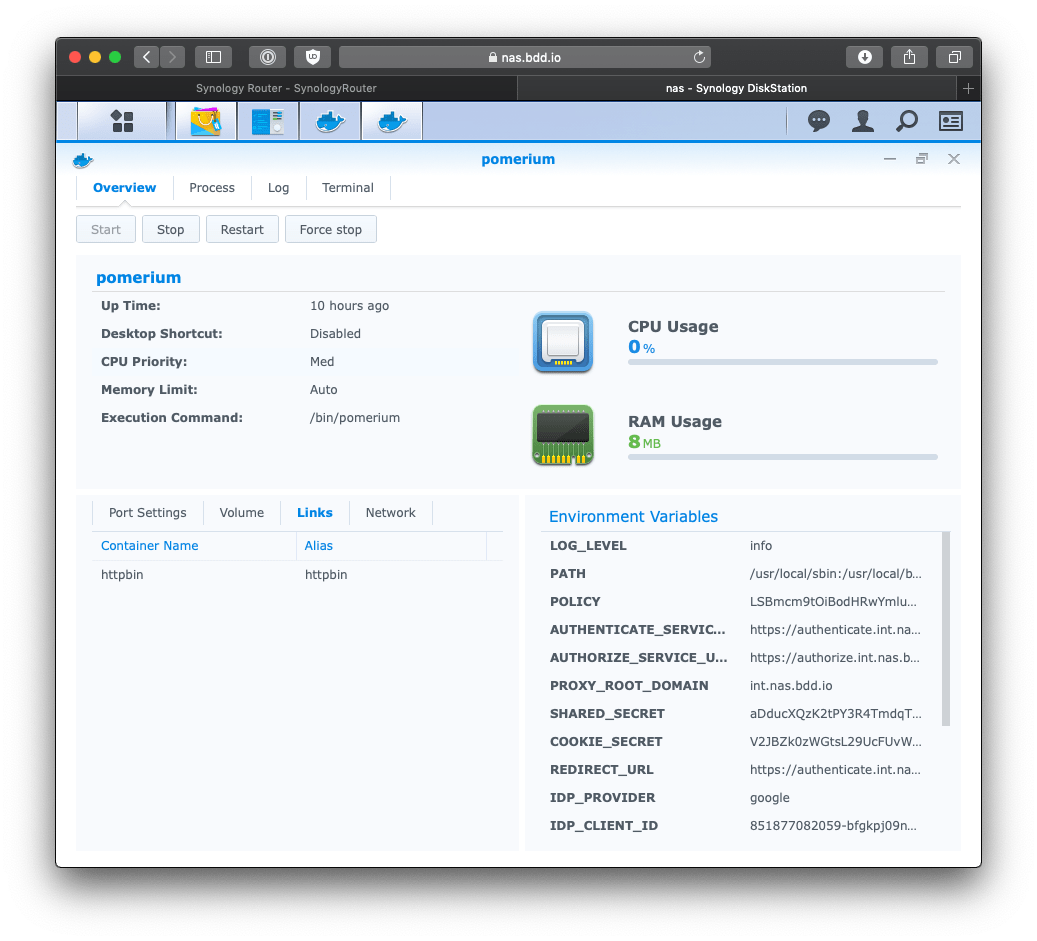Force stop the container
This screenshot has height=941, width=1037.
point(330,229)
